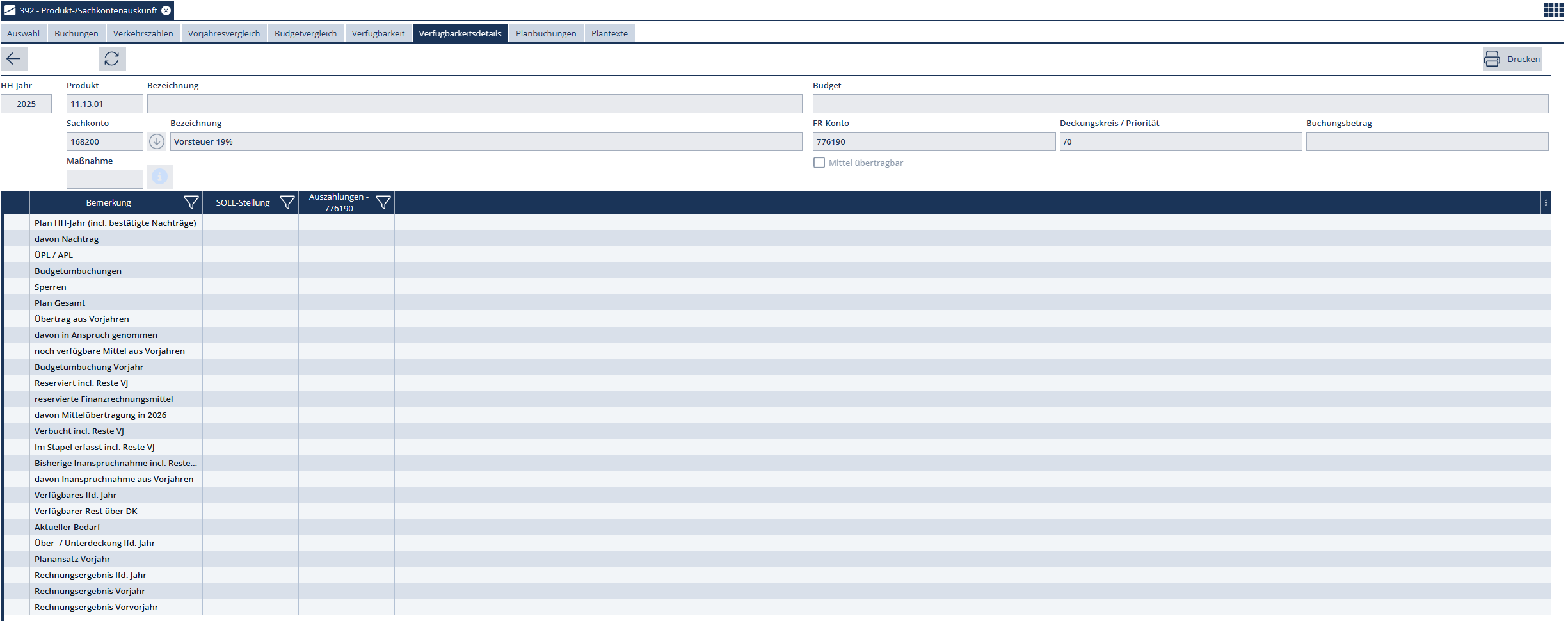The height and width of the screenshot is (621, 1568).
Task: Open the app grid icon top right
Action: click(1553, 10)
